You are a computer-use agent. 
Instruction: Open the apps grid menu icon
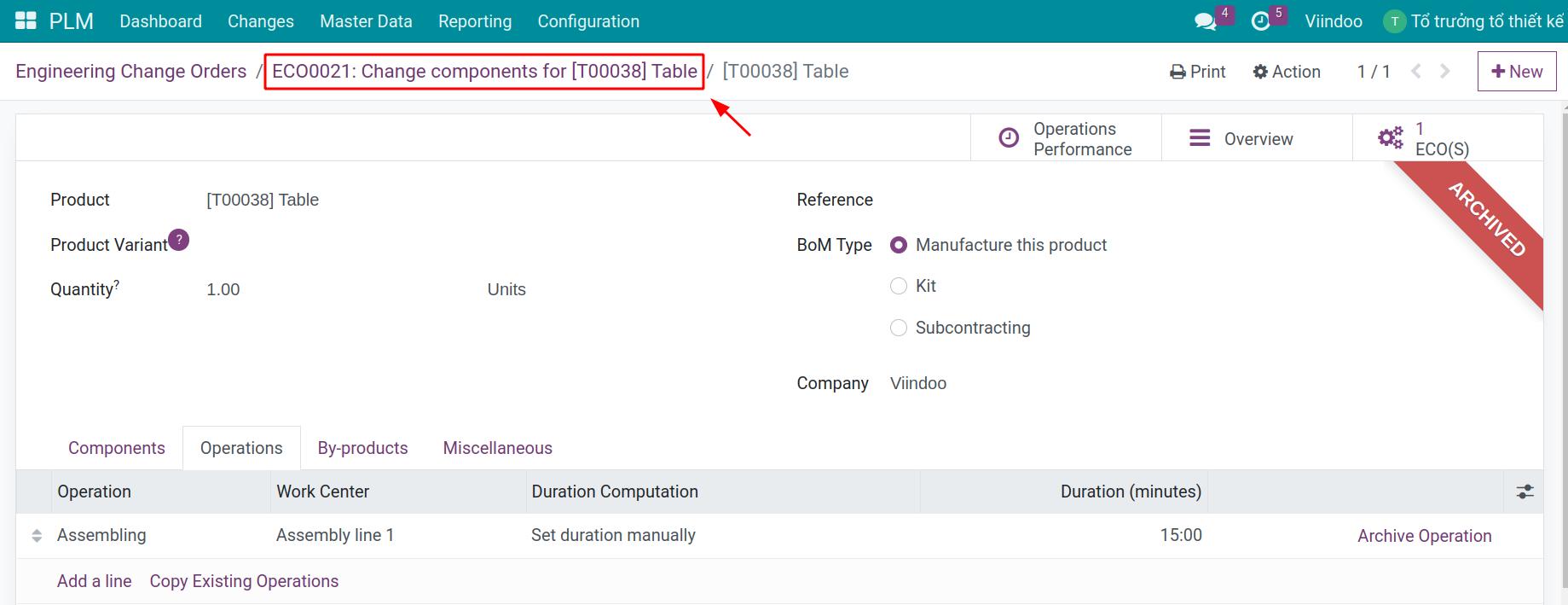pos(26,21)
